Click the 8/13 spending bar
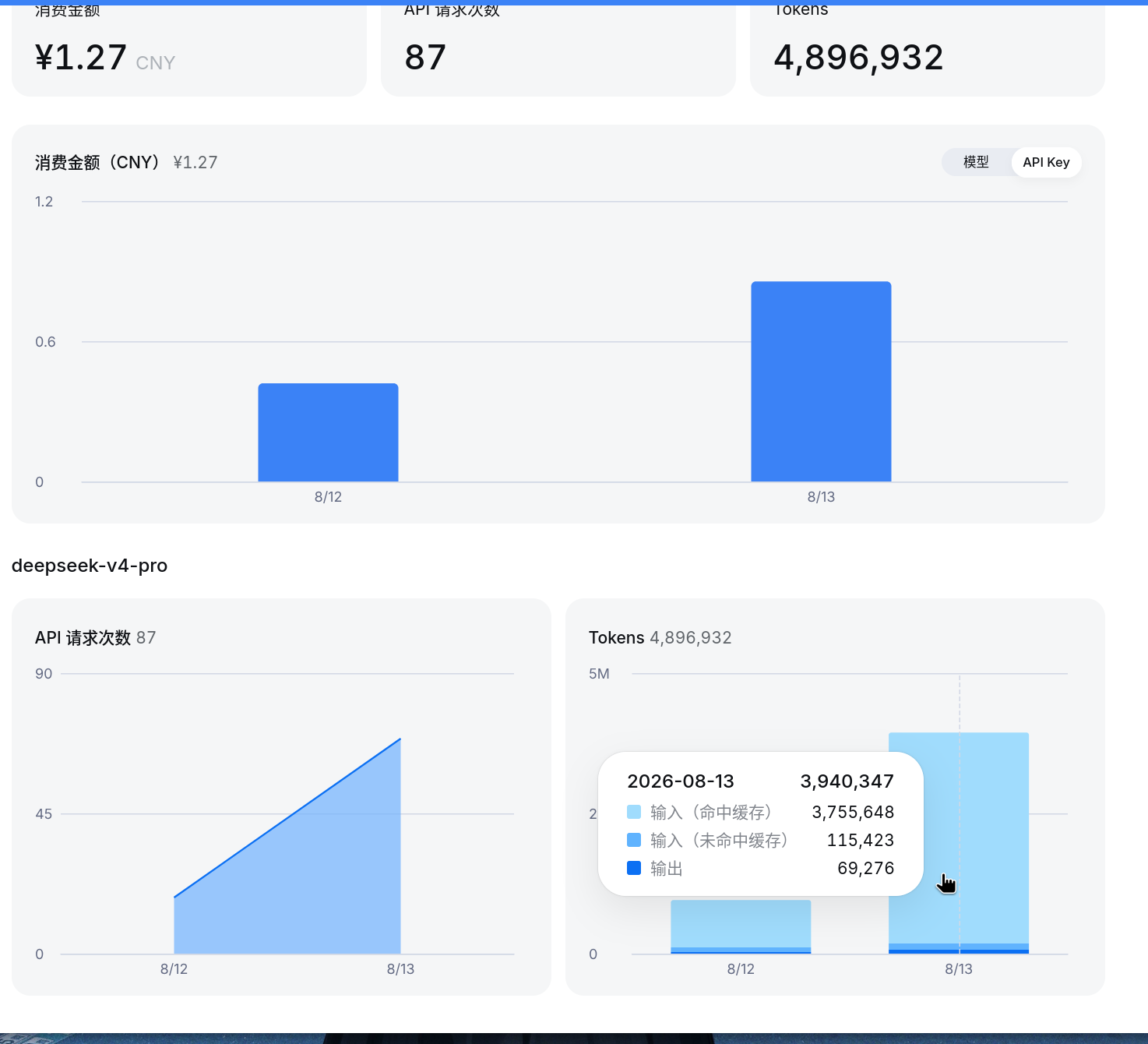The image size is (1148, 1044). coord(821,382)
